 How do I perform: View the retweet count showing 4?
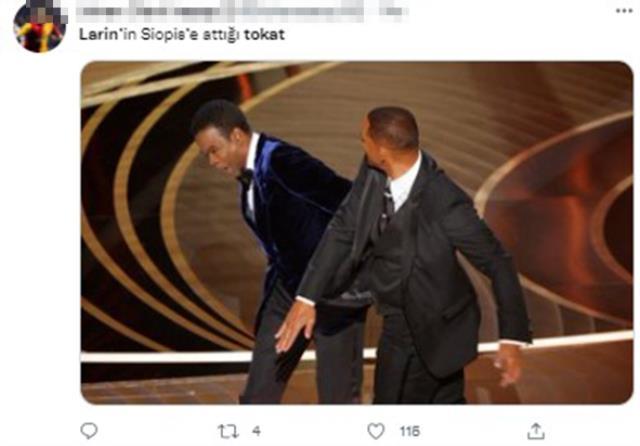(256, 431)
